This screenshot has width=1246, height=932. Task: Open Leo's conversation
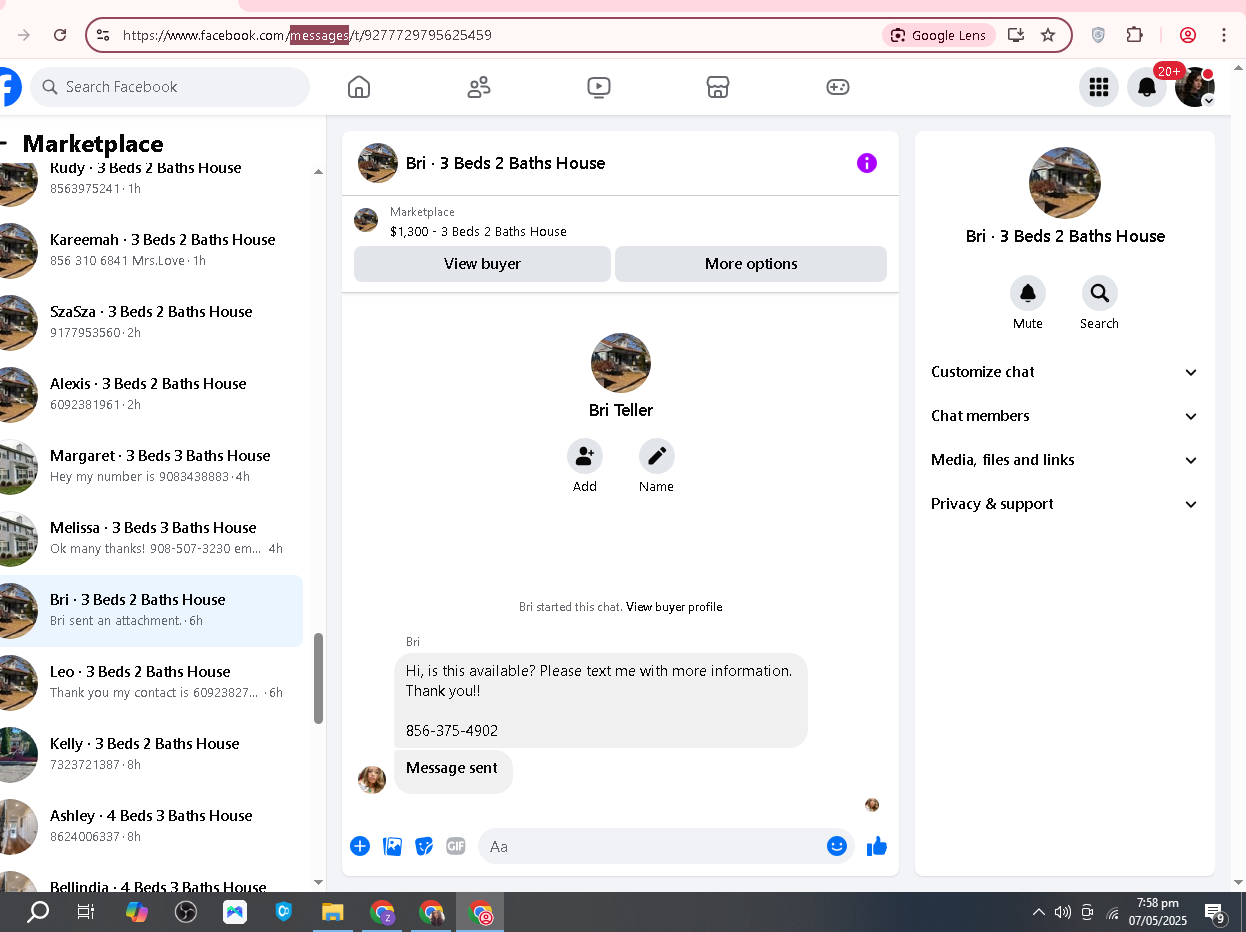click(x=151, y=683)
